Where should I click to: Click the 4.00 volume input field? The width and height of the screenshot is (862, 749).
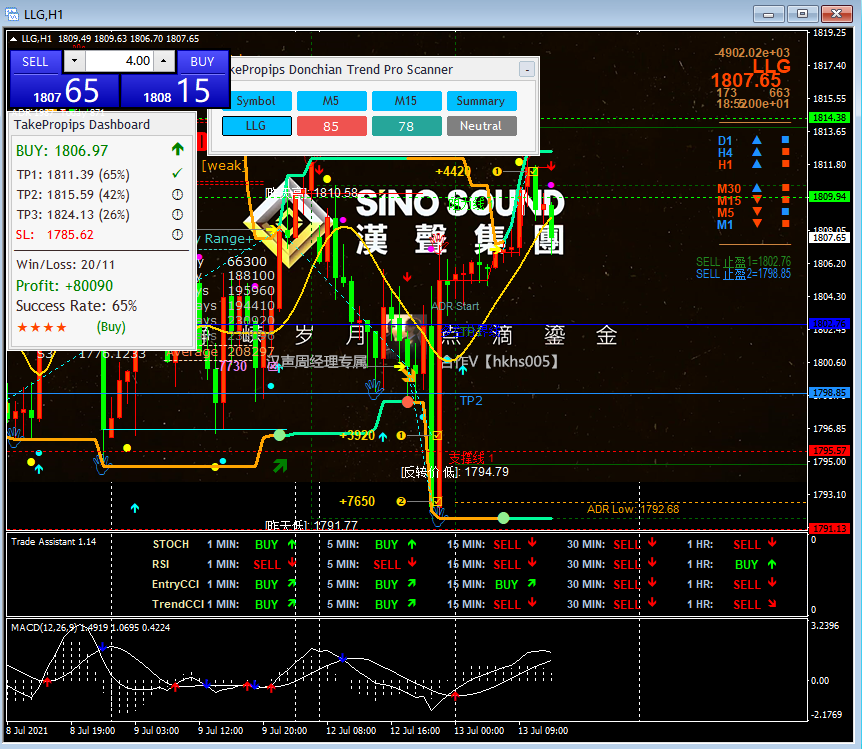[119, 60]
